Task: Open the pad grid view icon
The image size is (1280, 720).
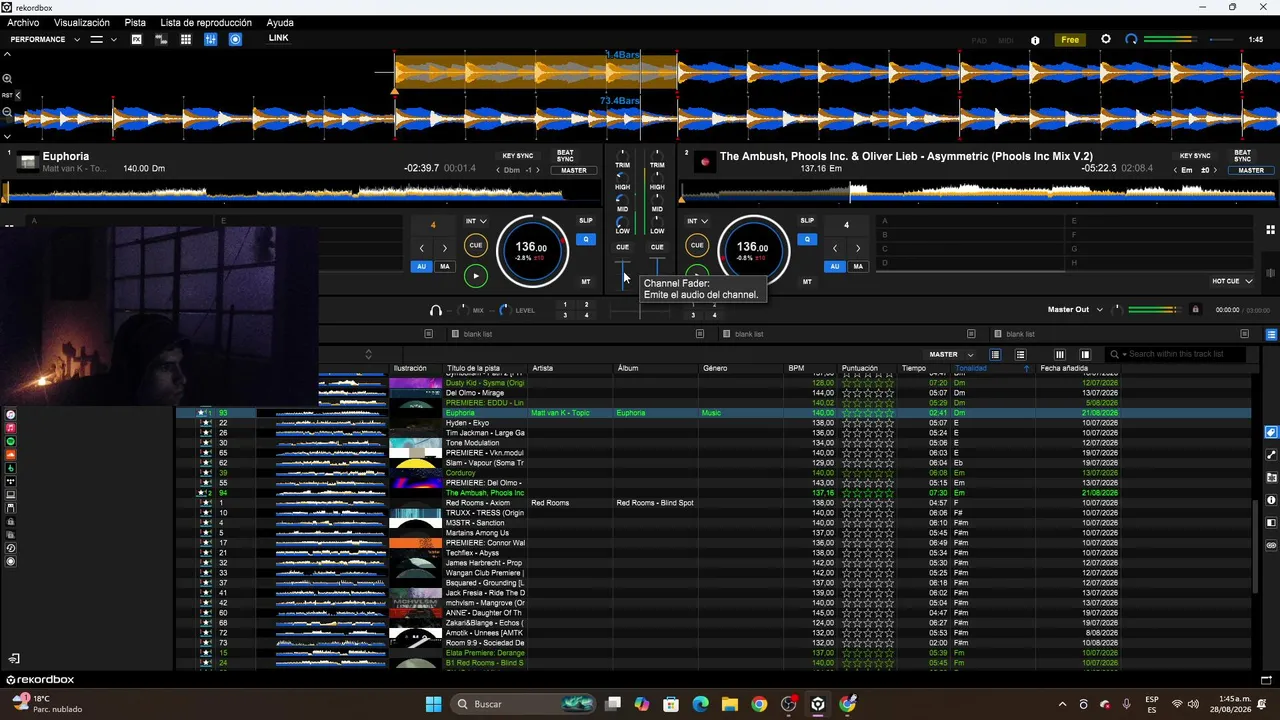Action: coord(1270,230)
